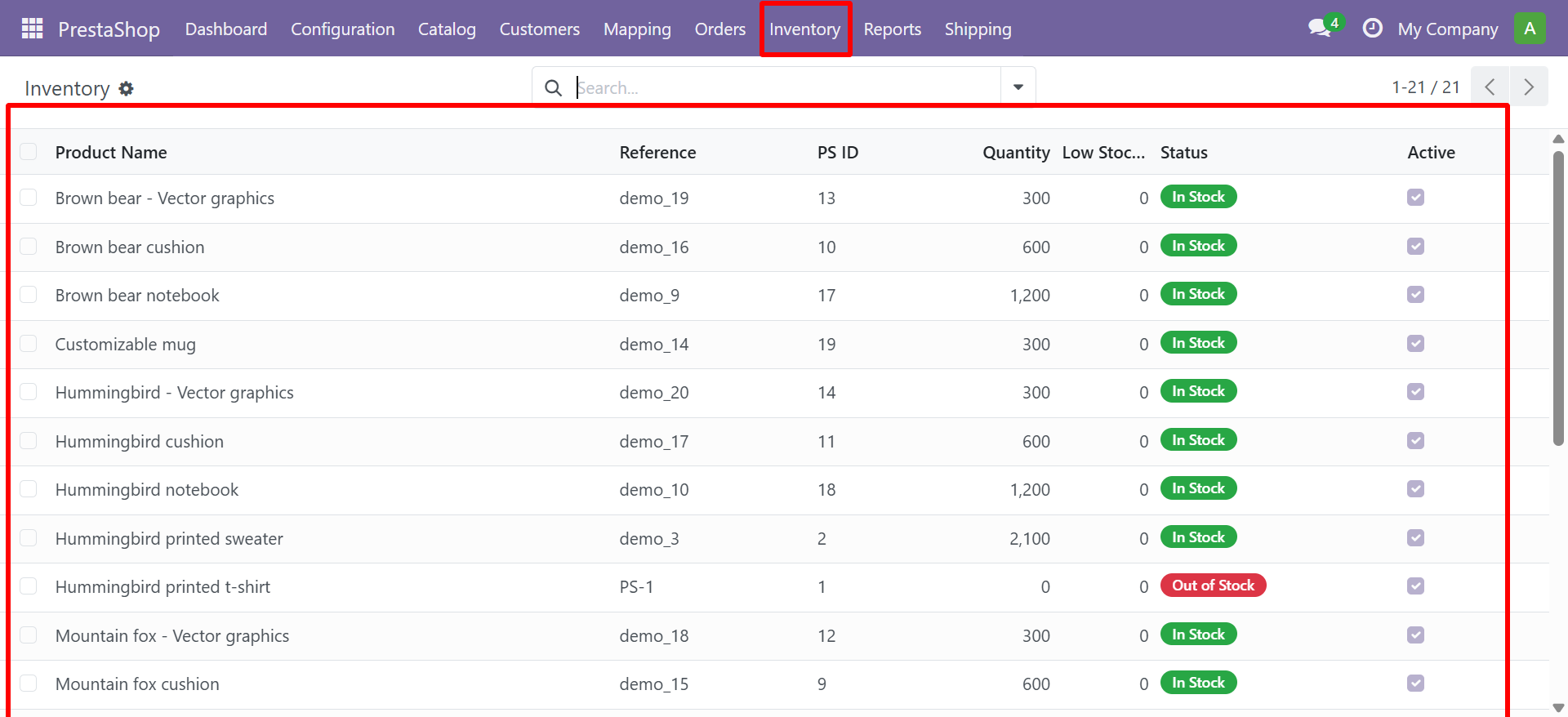The width and height of the screenshot is (1568, 717).
Task: Sort by the Quantity column header
Action: [1015, 153]
